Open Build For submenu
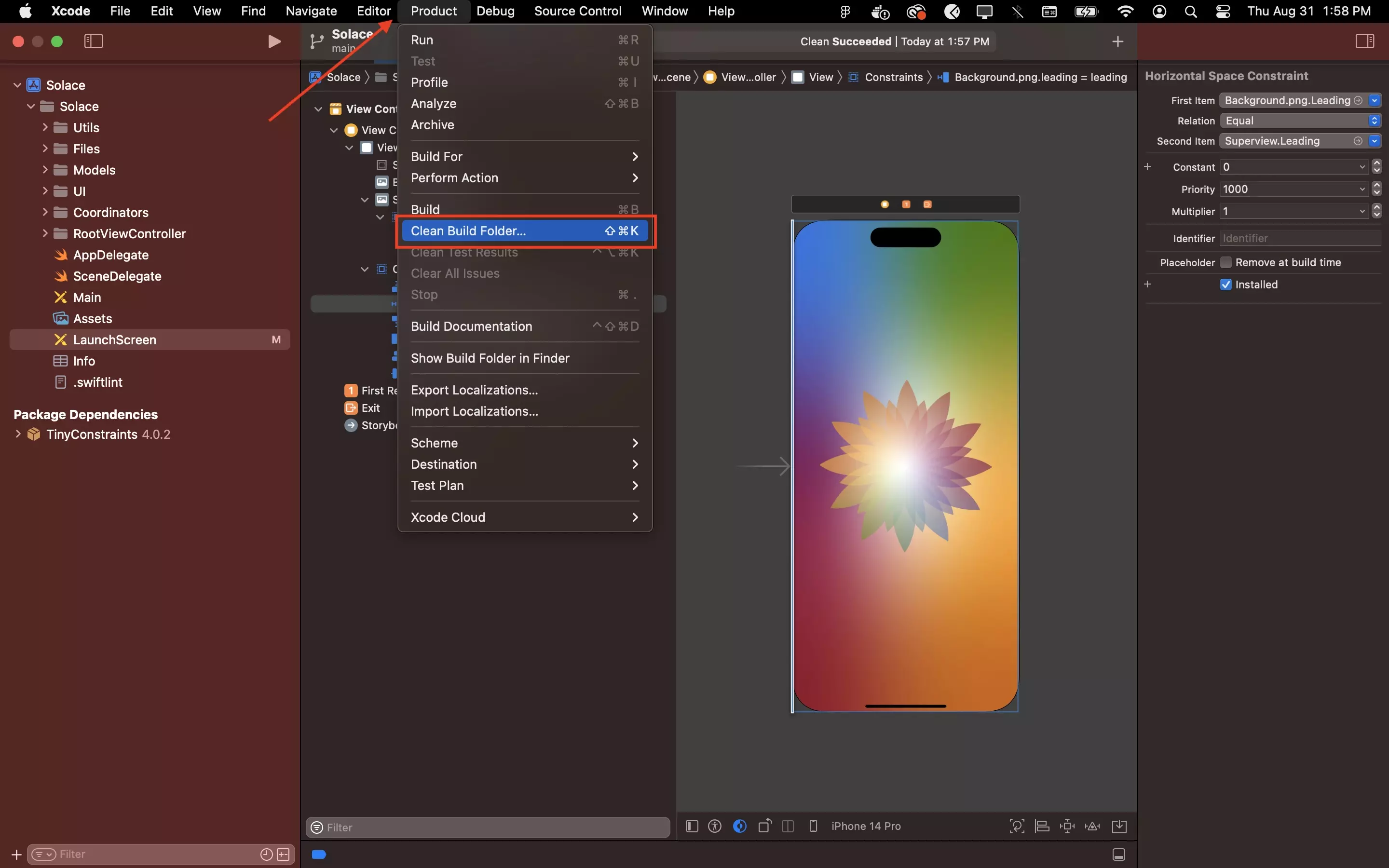1389x868 pixels. (525, 156)
